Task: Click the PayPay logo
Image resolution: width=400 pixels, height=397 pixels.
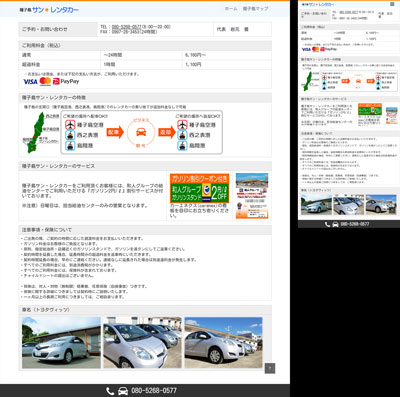Action: click(x=66, y=81)
